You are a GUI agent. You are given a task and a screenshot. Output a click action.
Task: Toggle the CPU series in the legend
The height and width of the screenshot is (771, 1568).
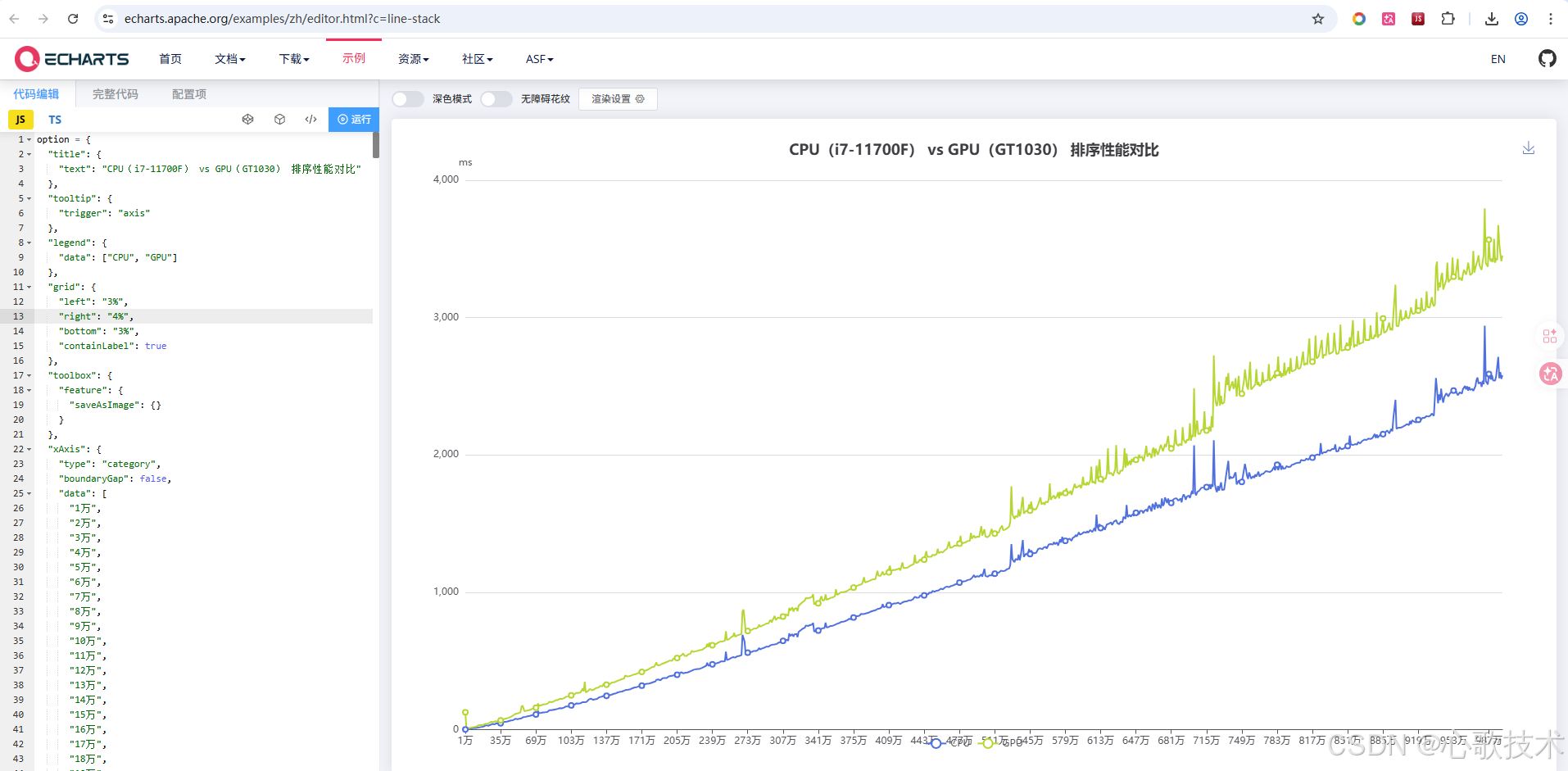(x=950, y=742)
